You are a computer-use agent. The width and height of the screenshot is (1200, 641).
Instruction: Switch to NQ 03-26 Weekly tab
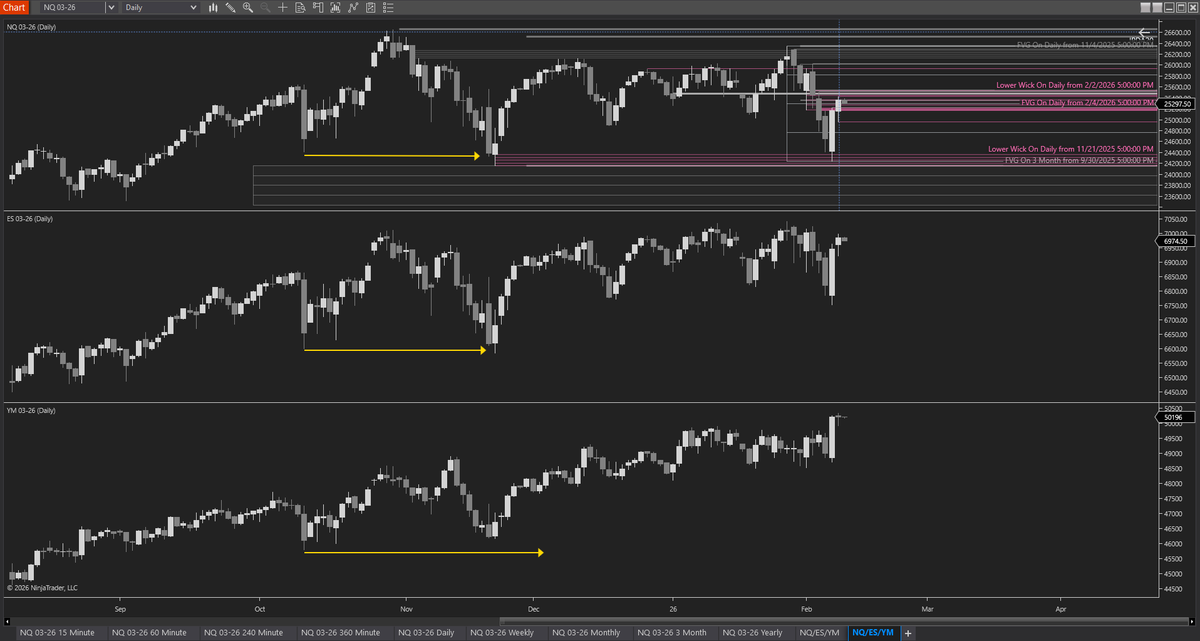502,633
